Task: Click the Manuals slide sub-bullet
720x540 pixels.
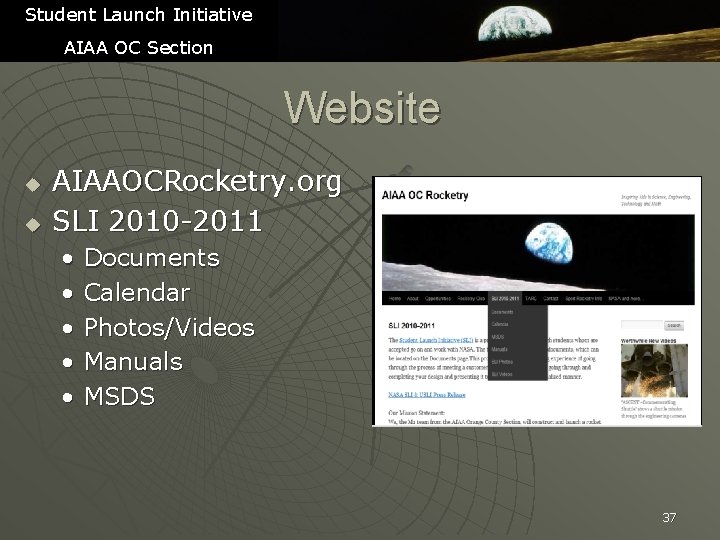Action: click(134, 361)
